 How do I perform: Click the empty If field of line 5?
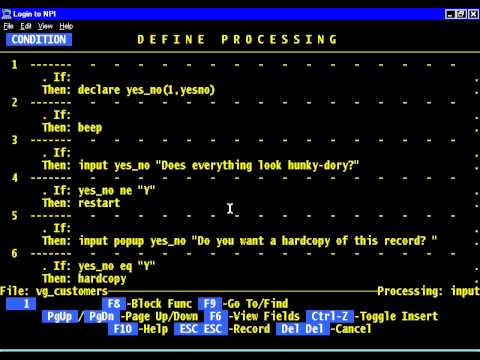click(x=273, y=228)
